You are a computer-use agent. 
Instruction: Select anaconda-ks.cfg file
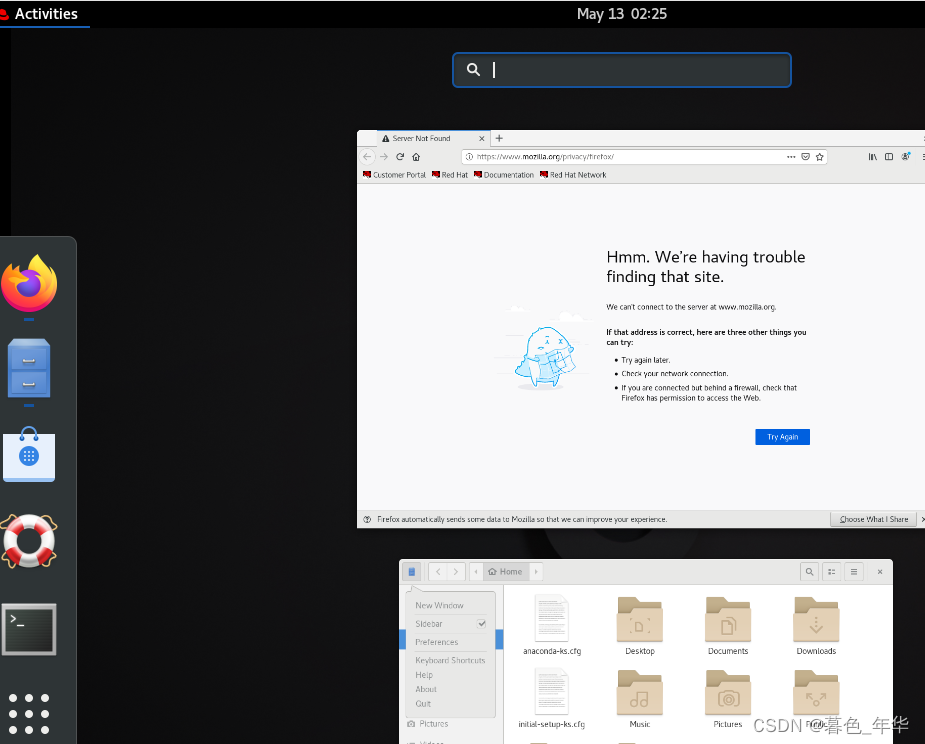[x=552, y=625]
